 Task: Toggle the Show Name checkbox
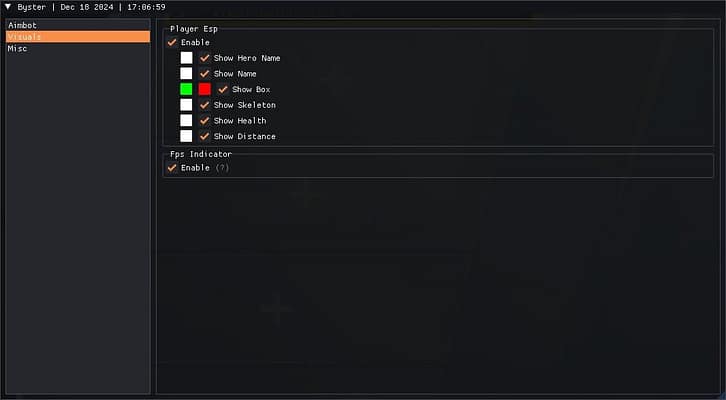(205, 74)
